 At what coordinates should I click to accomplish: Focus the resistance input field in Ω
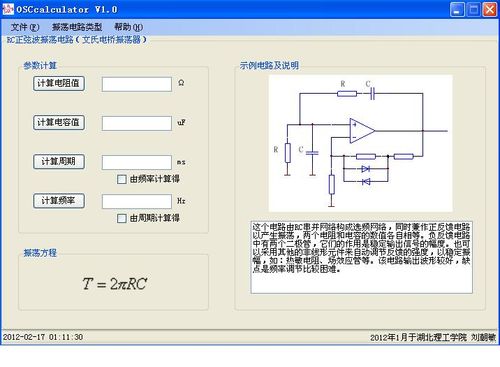(x=137, y=84)
